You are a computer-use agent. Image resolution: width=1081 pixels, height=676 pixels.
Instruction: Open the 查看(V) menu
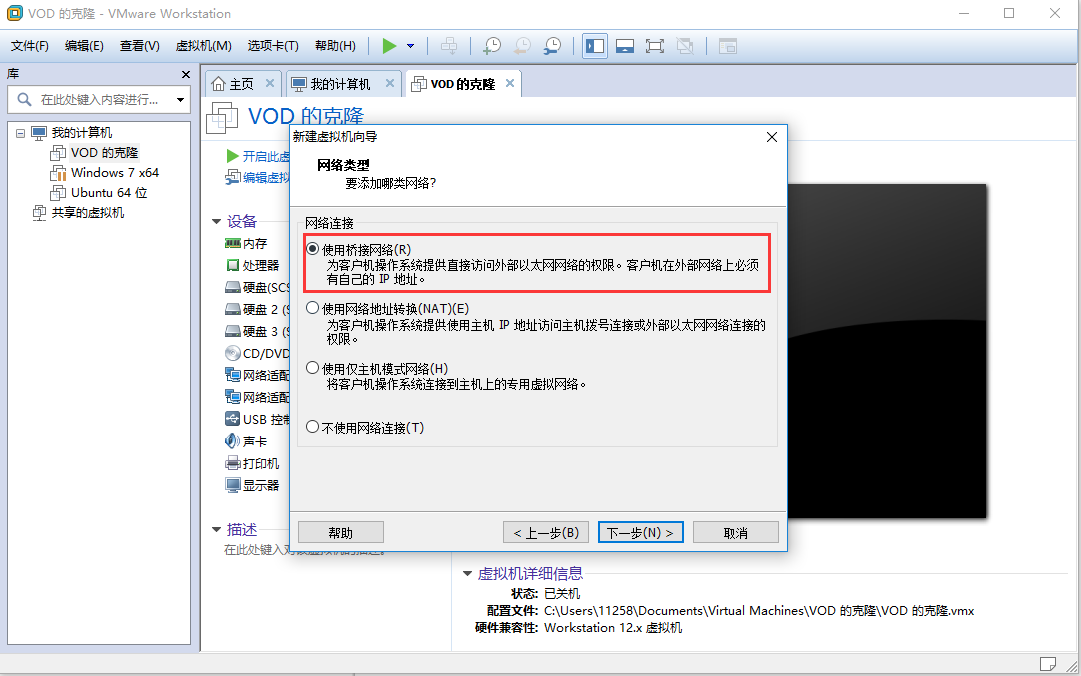[x=140, y=46]
